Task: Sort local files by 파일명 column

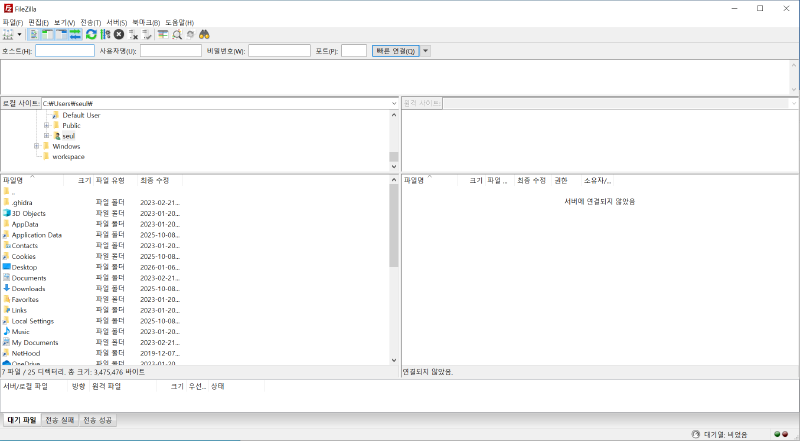Action: 32,180
